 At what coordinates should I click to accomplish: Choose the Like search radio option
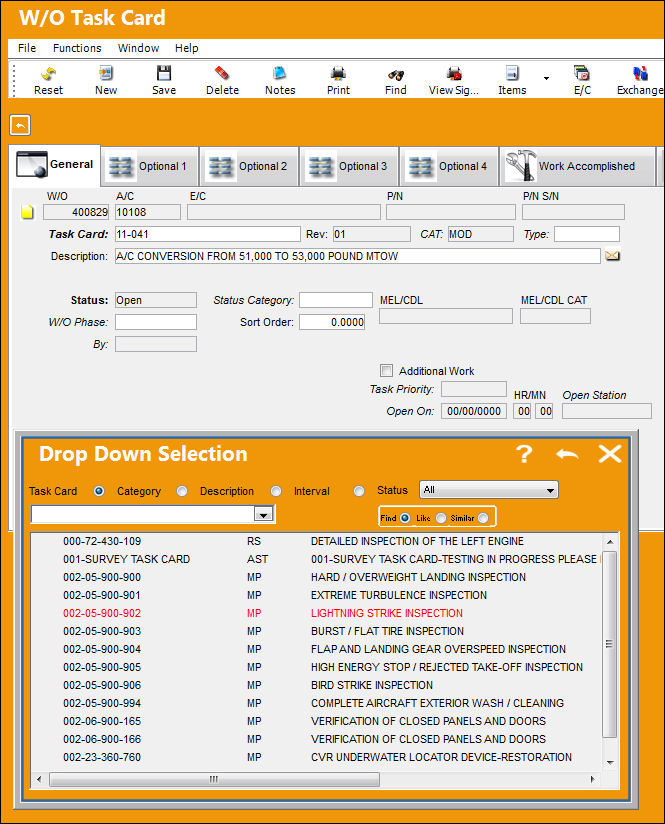[441, 518]
